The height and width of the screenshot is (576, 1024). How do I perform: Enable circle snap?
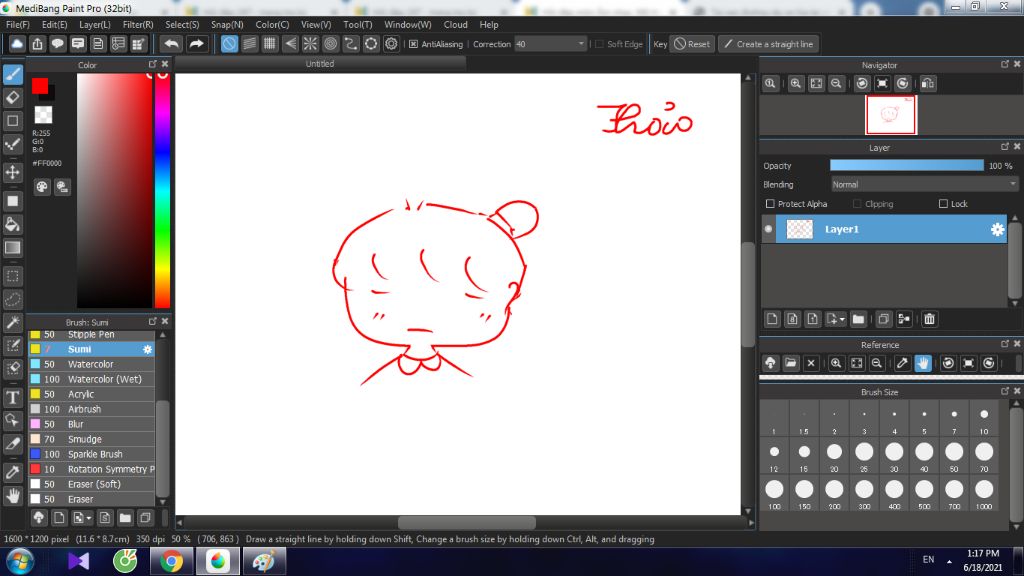pyautogui.click(x=330, y=44)
